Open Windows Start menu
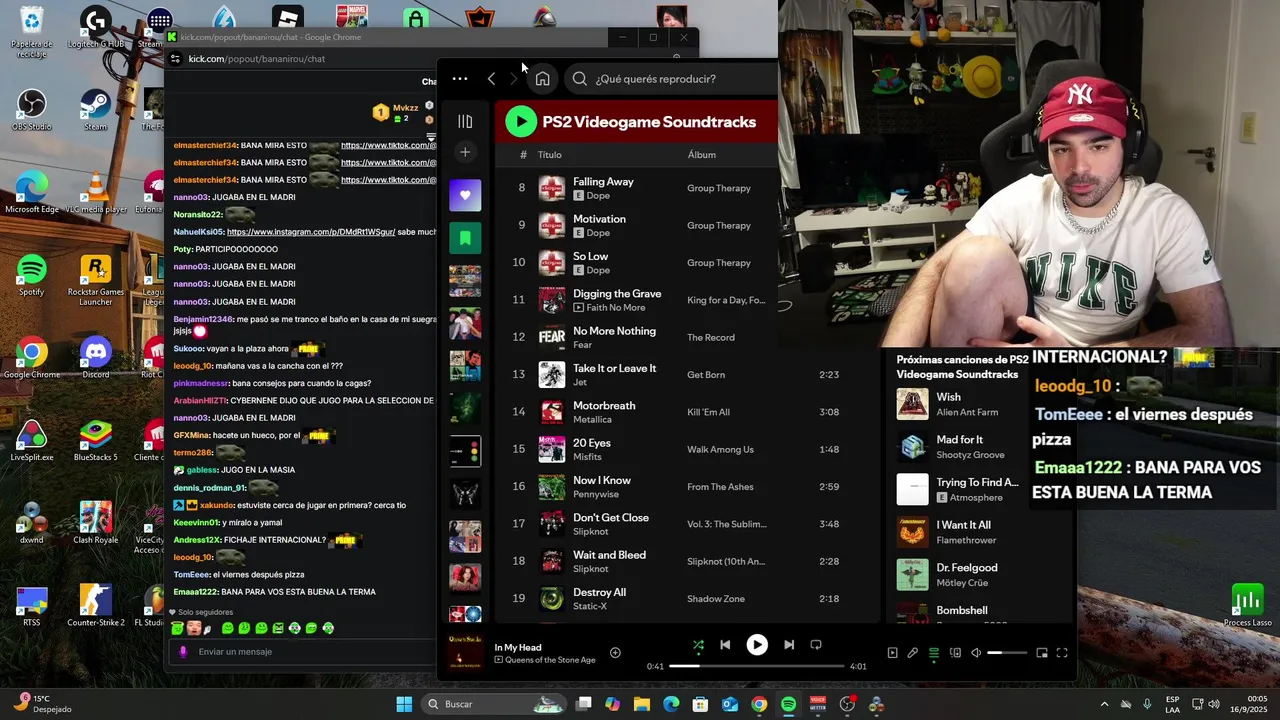This screenshot has height=720, width=1280. click(x=404, y=704)
